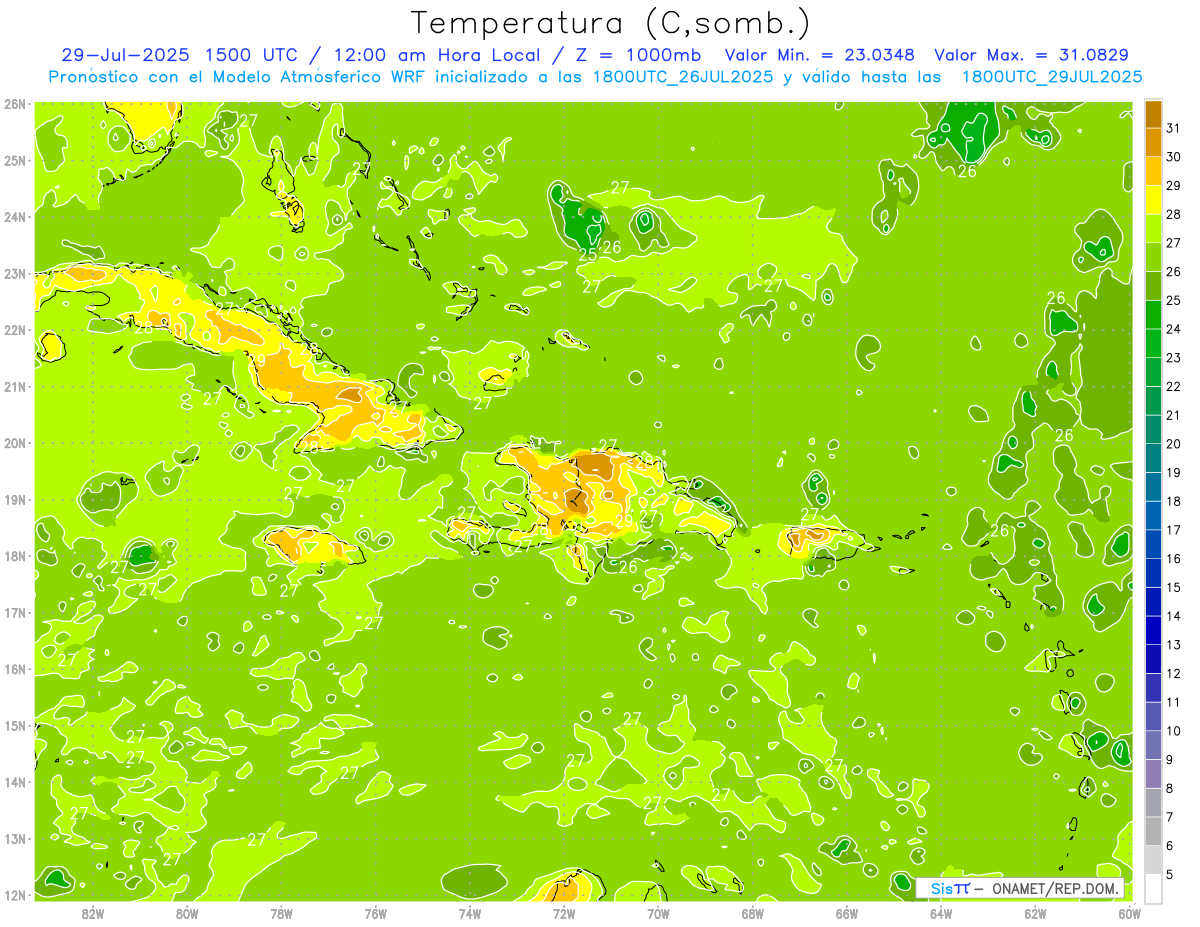Pick the white legend swatch below 5

tap(1154, 889)
